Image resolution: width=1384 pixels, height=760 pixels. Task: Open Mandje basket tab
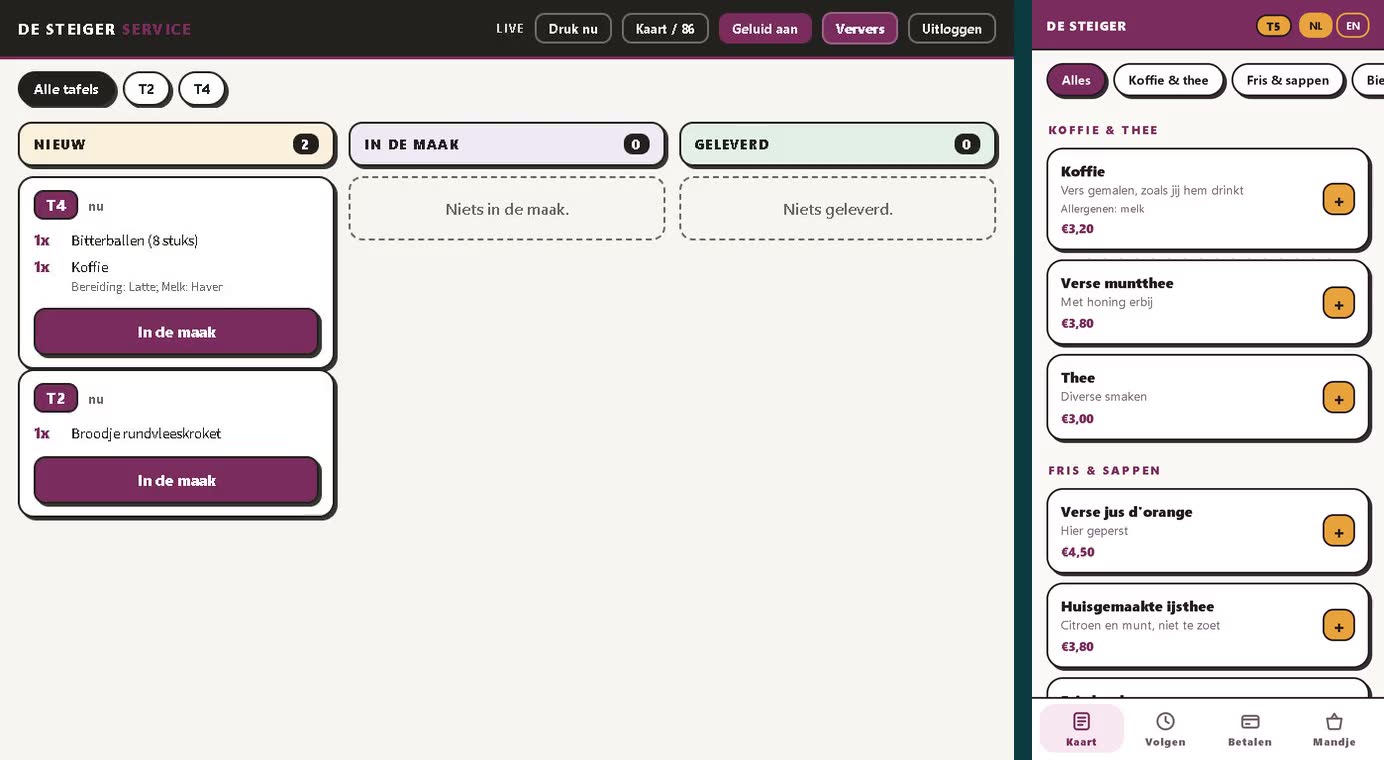pos(1334,729)
